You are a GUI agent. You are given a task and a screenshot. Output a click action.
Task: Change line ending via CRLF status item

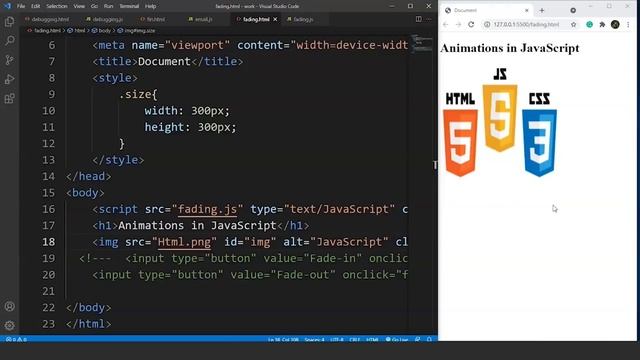(x=354, y=340)
